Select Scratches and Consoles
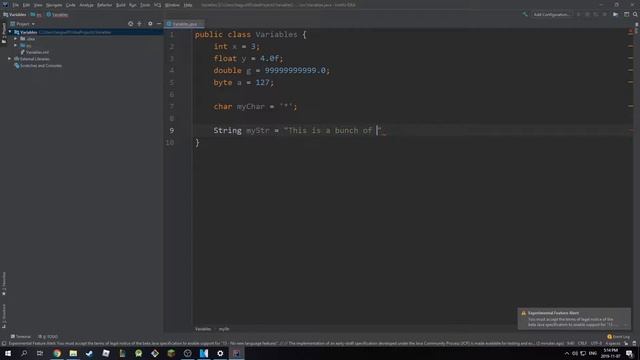Image resolution: width=640 pixels, height=360 pixels. pyautogui.click(x=38, y=65)
